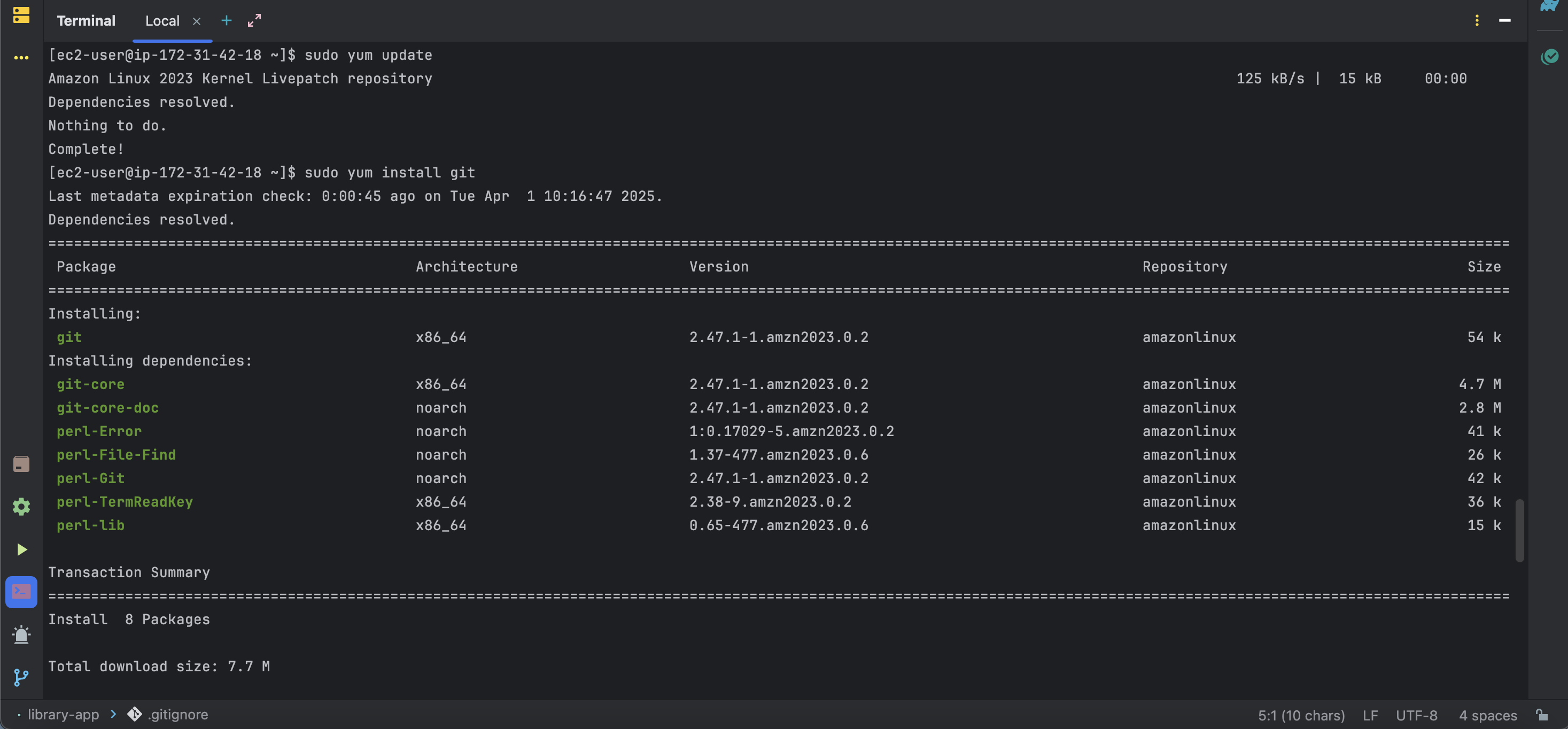The width and height of the screenshot is (1568, 729).
Task: Click the 'Last metadata expiration check' line
Action: pos(355,196)
